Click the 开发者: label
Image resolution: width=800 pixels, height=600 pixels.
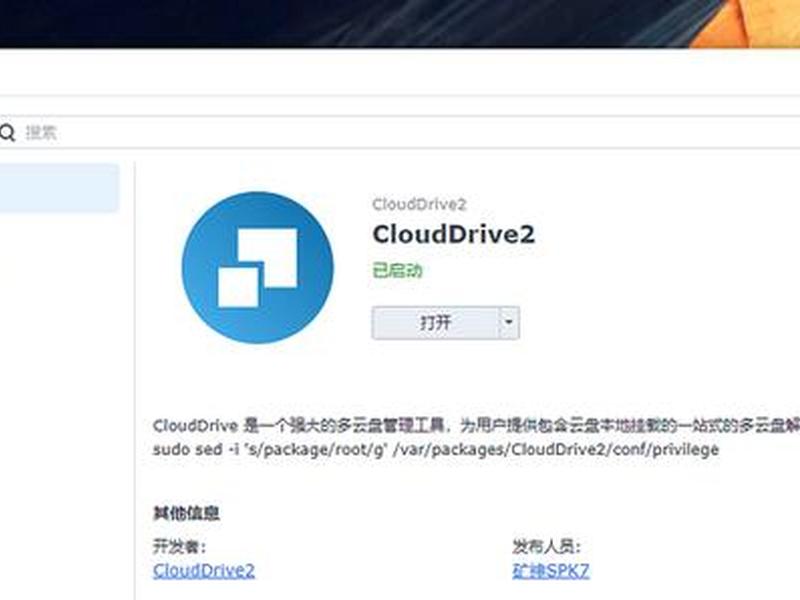tap(180, 546)
